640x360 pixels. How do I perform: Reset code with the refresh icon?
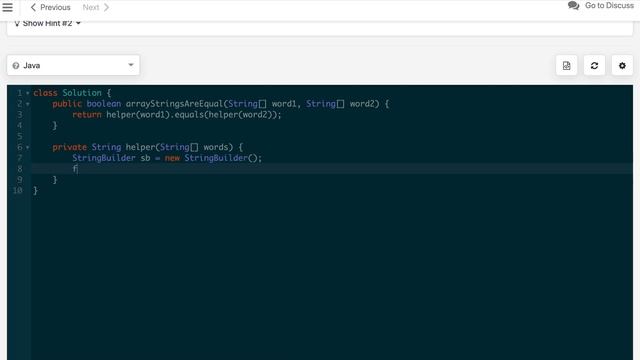(594, 65)
